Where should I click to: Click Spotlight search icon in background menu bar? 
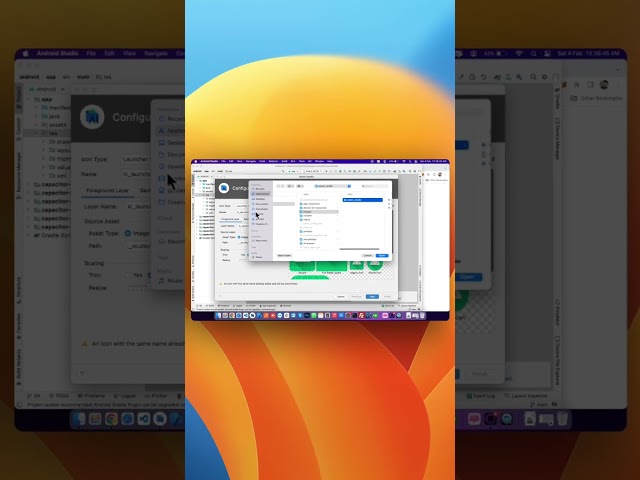(x=533, y=53)
